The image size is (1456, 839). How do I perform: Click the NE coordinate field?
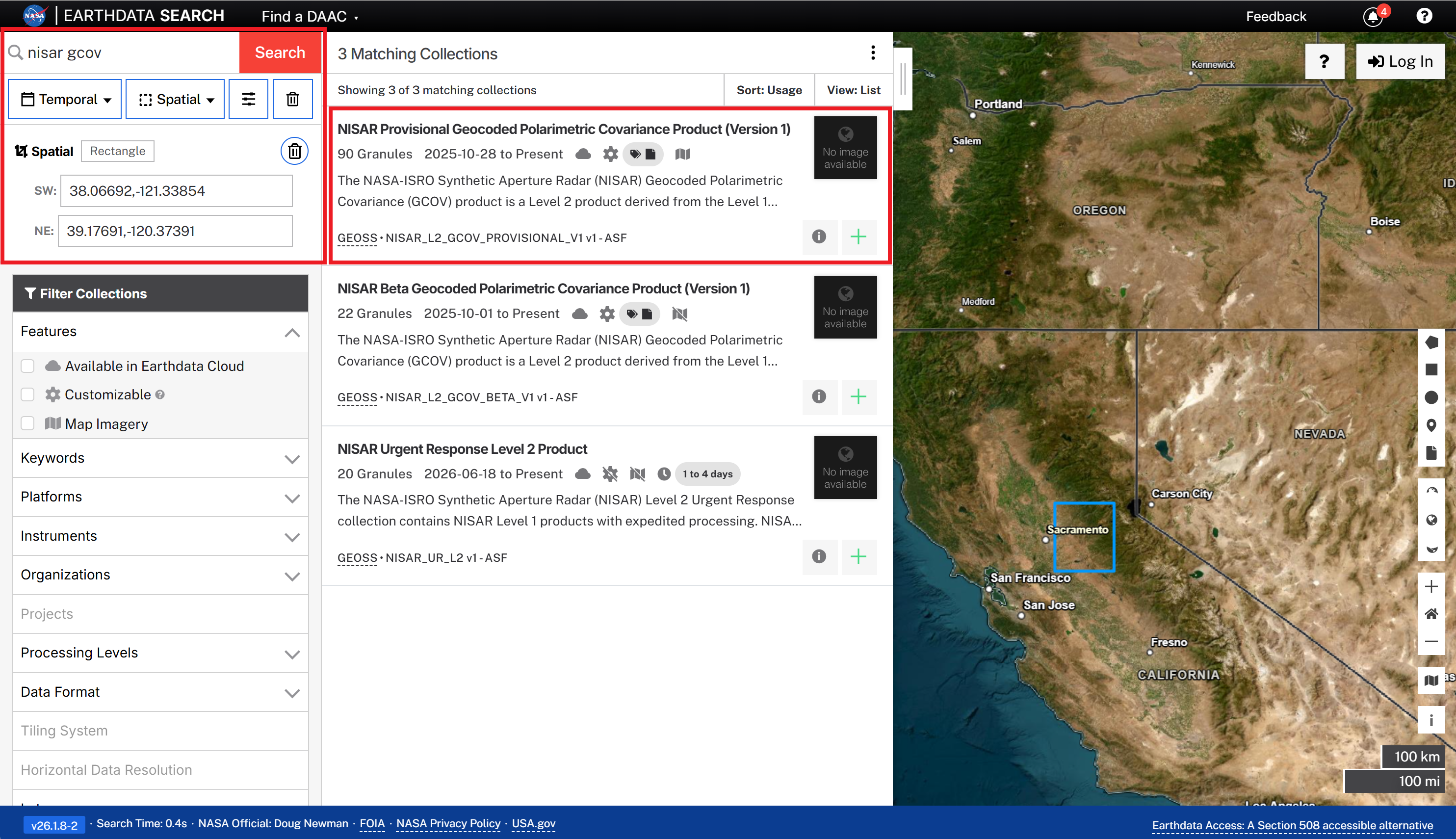pyautogui.click(x=175, y=231)
